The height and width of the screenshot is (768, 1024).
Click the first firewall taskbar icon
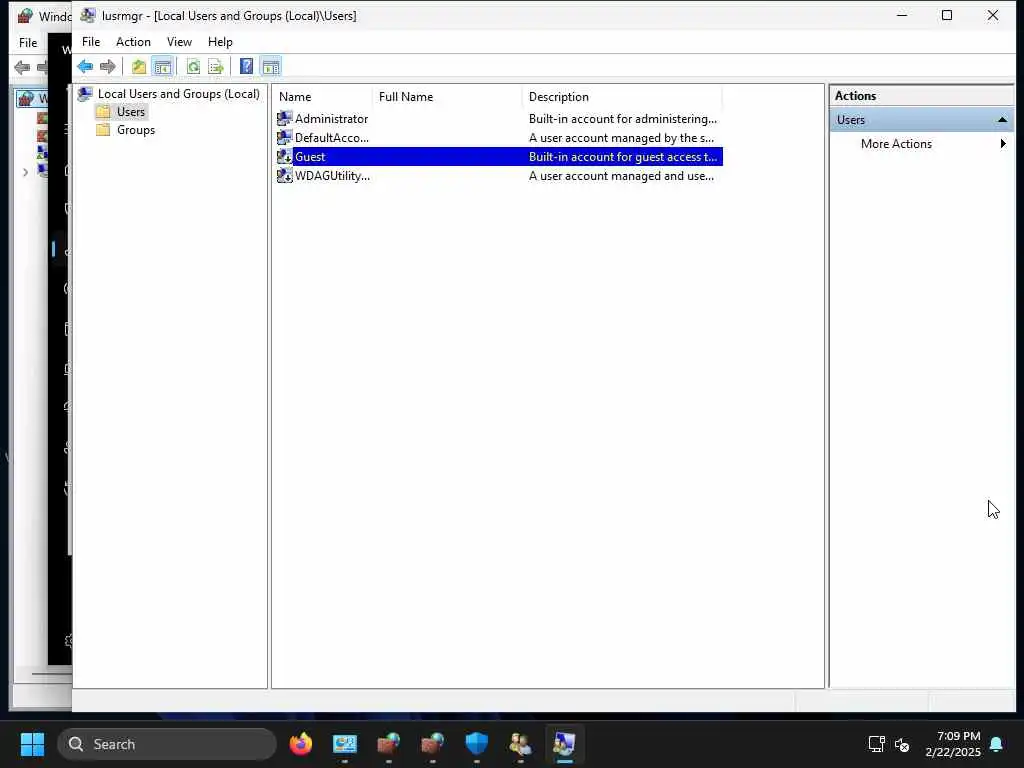pyautogui.click(x=389, y=743)
